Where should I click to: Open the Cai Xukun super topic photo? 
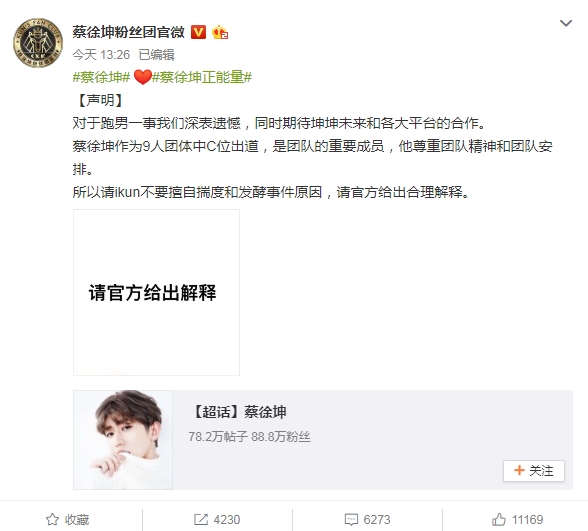point(123,440)
